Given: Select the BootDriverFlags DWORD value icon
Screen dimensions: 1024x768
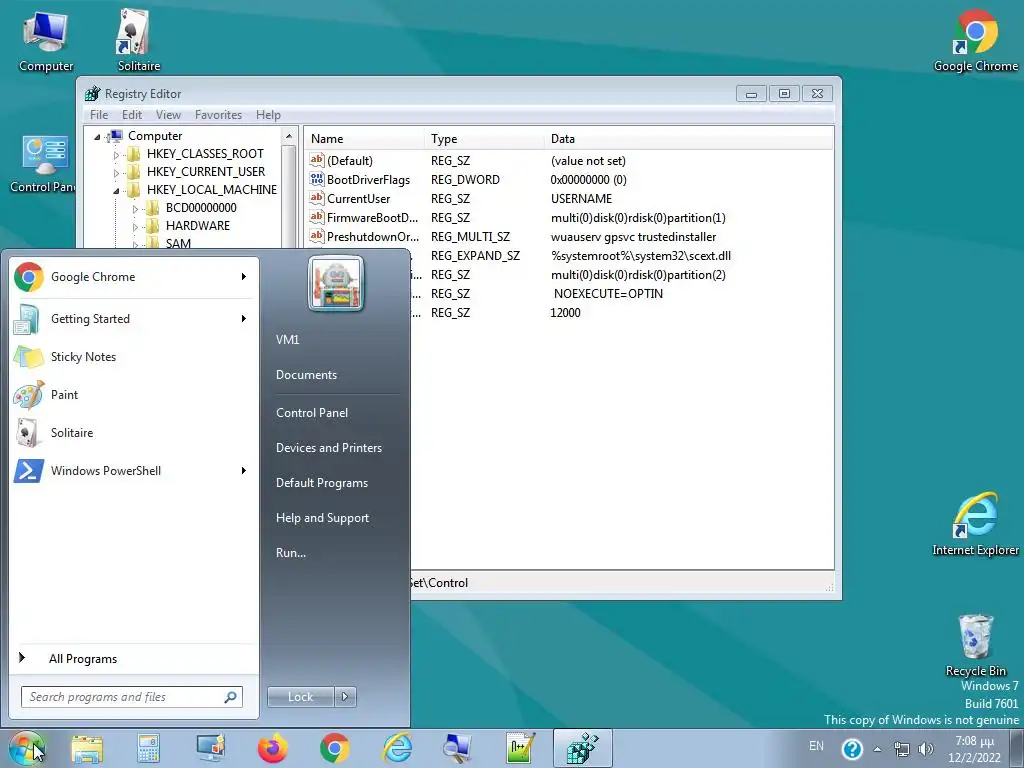Looking at the screenshot, I should point(317,179).
